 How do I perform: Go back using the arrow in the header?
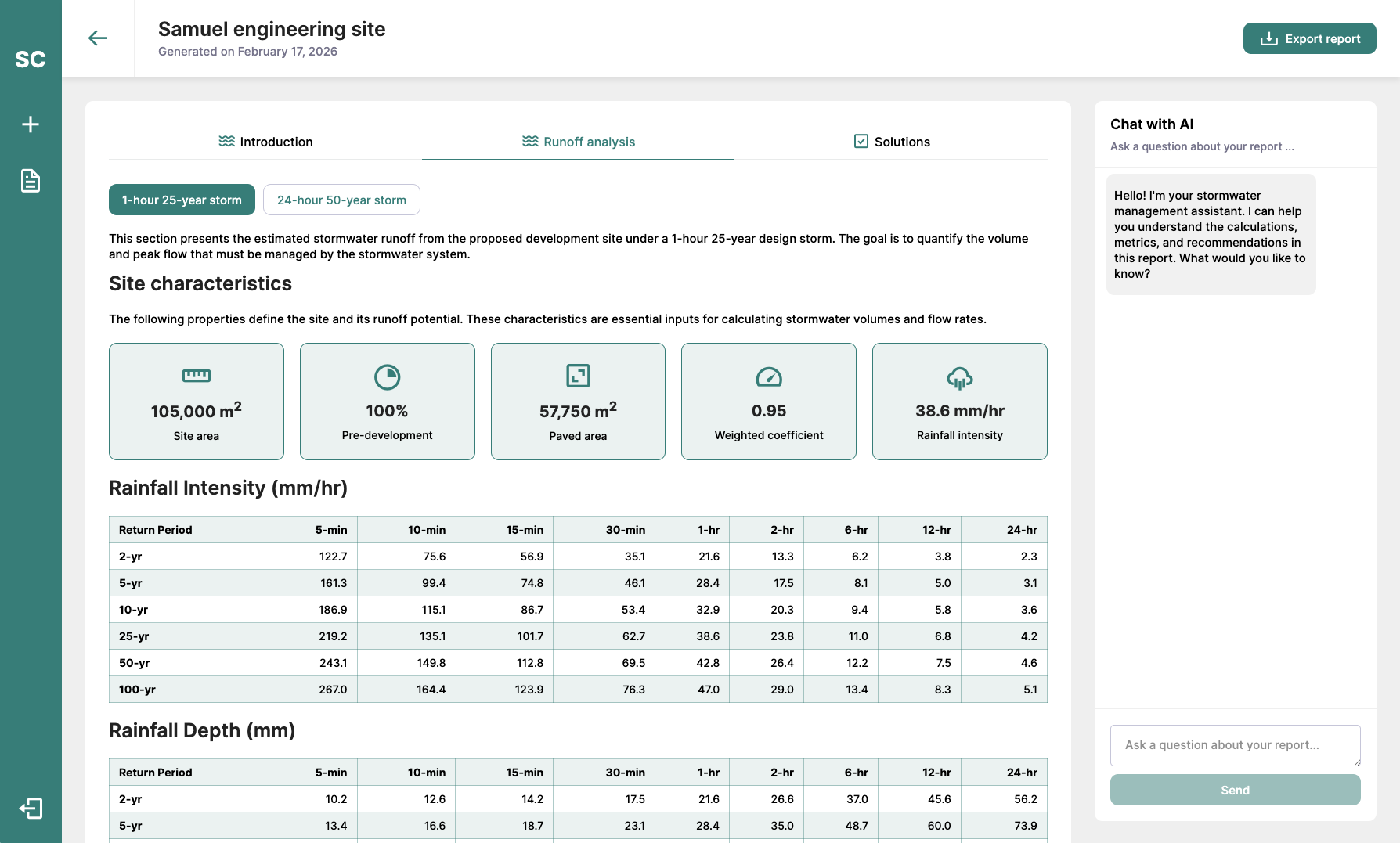click(98, 38)
